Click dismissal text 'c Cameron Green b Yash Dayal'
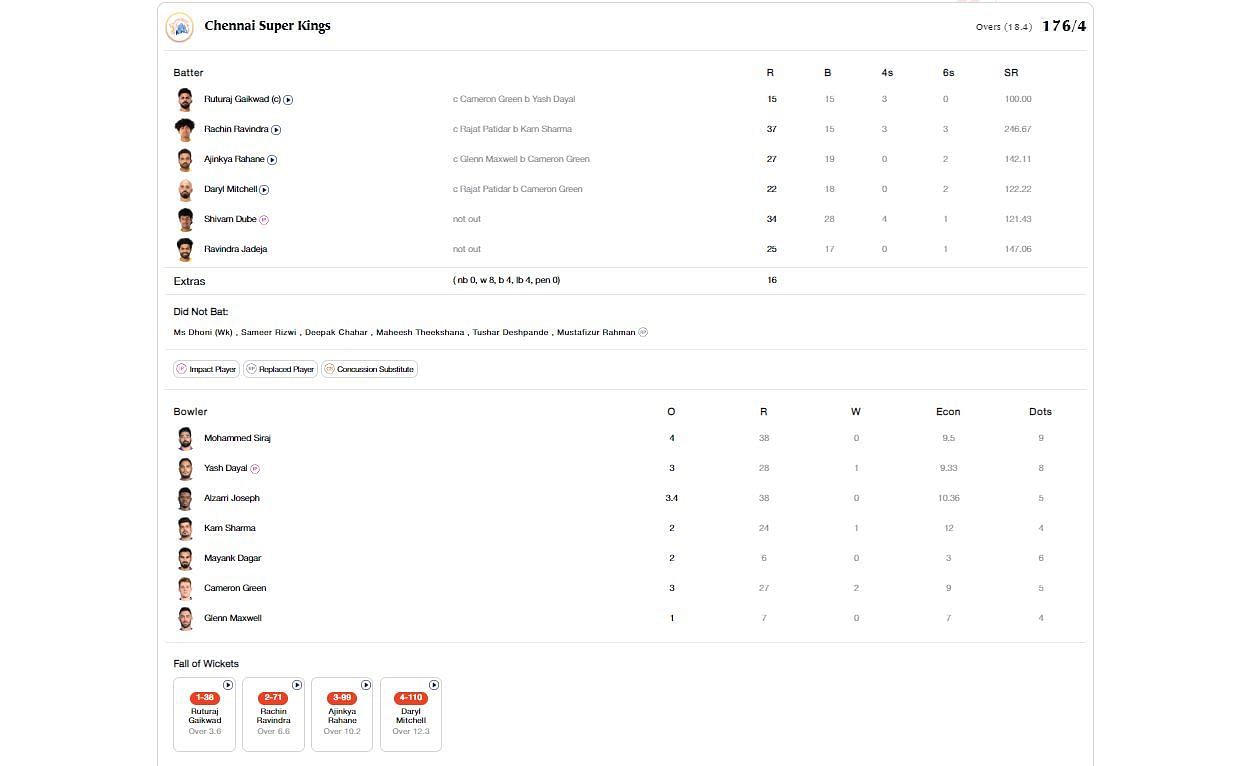Image resolution: width=1252 pixels, height=766 pixels. [514, 100]
